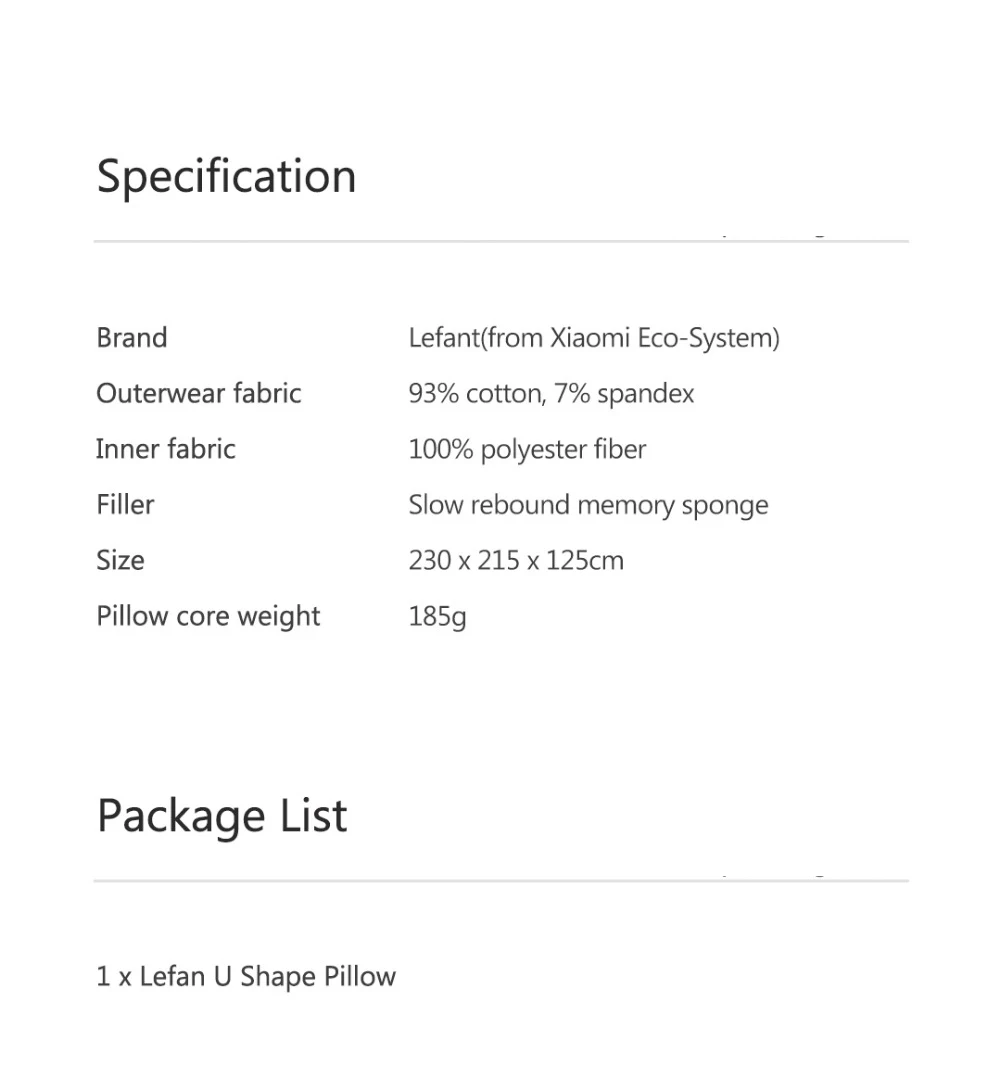The image size is (1000, 1069).
Task: Select the Outerwear fabric label
Action: [x=198, y=393]
